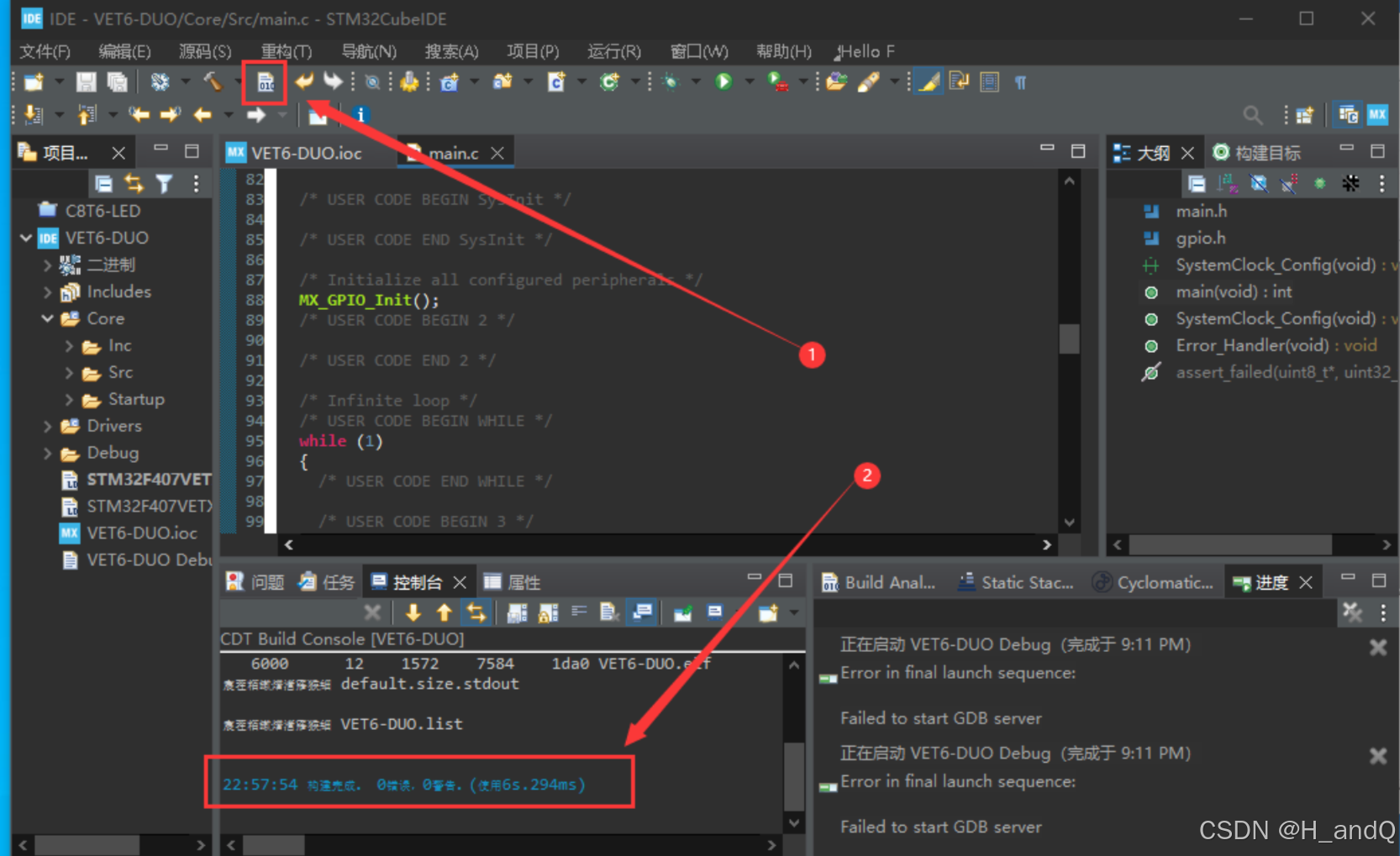Toggle the hide inactive elements green dot in outline
Screen dimensions: 1400x856
(x=1320, y=183)
